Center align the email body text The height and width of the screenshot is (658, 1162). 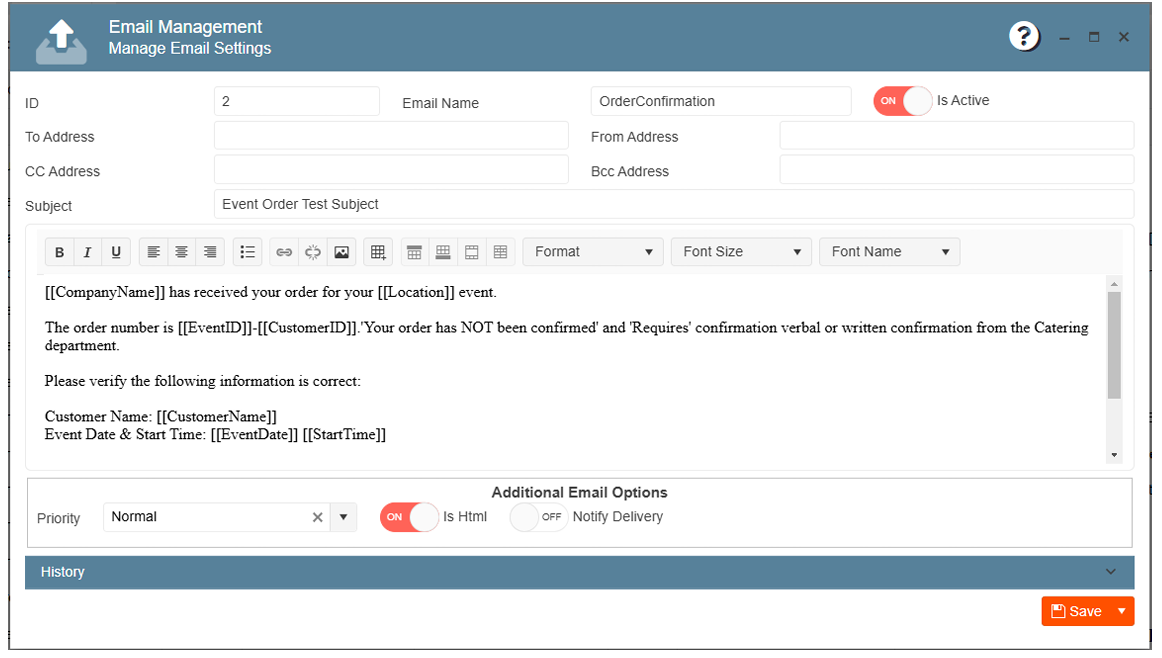pos(182,253)
